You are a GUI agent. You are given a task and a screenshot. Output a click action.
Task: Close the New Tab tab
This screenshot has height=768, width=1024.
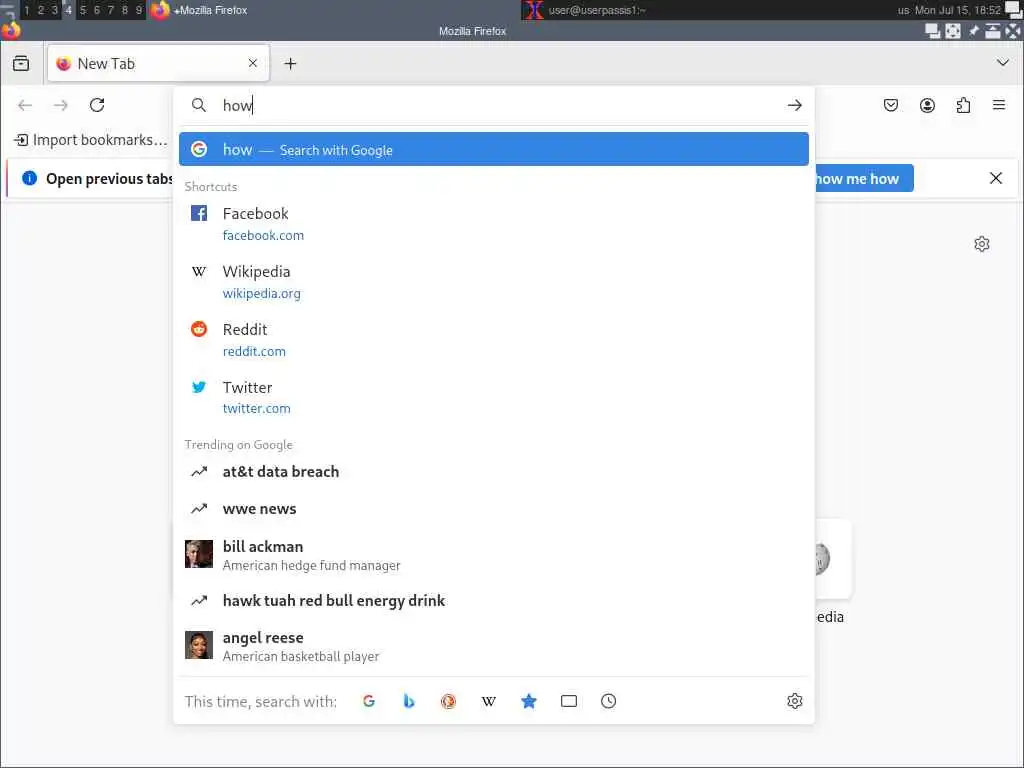[x=253, y=63]
